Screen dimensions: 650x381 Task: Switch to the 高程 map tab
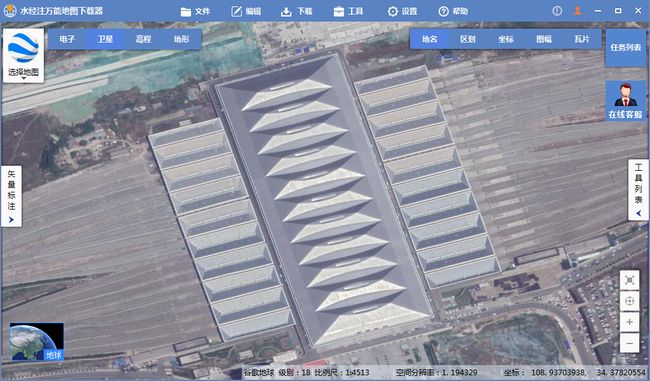[143, 39]
